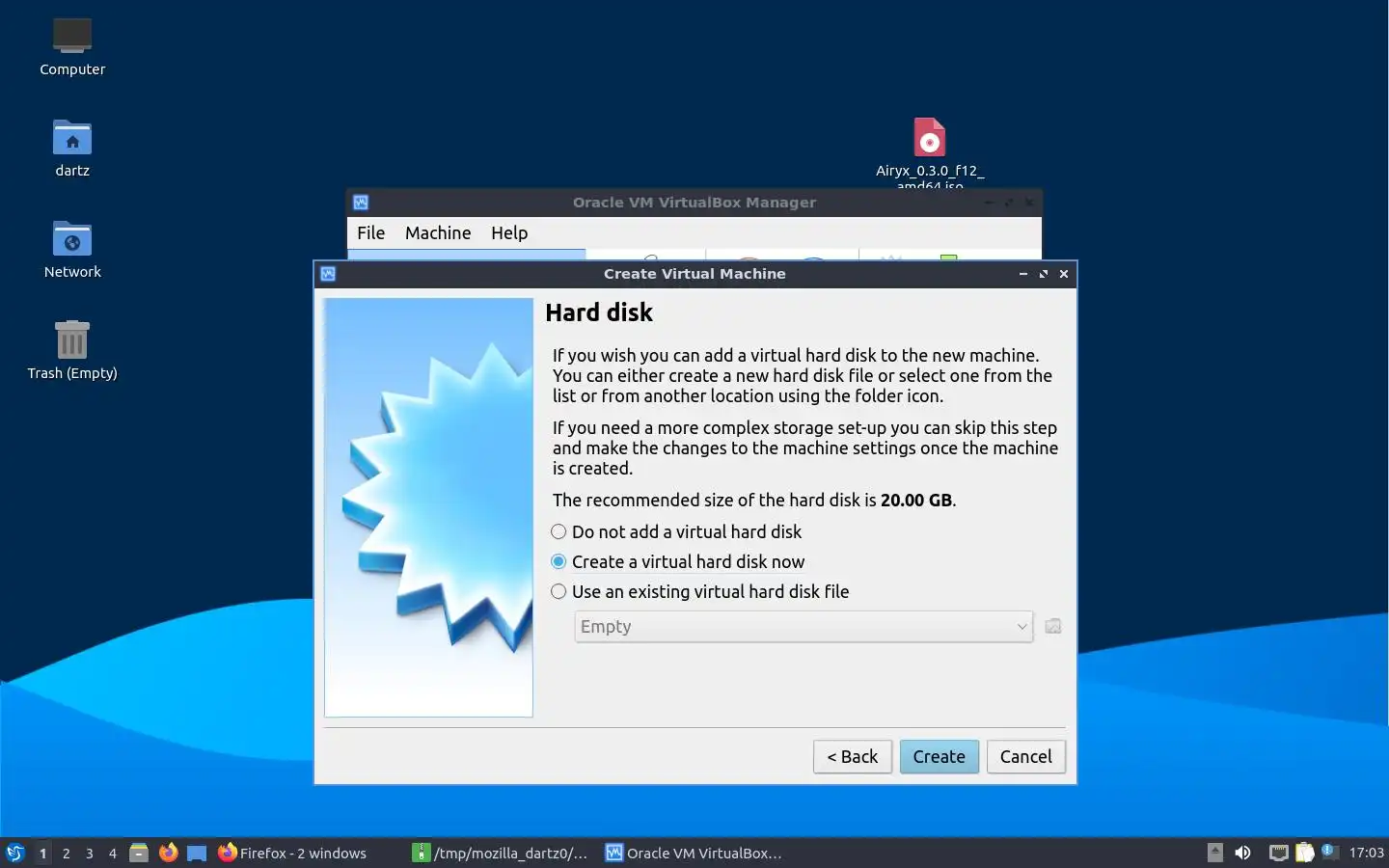
Task: Open the volume control tray icon
Action: pyautogui.click(x=1243, y=853)
